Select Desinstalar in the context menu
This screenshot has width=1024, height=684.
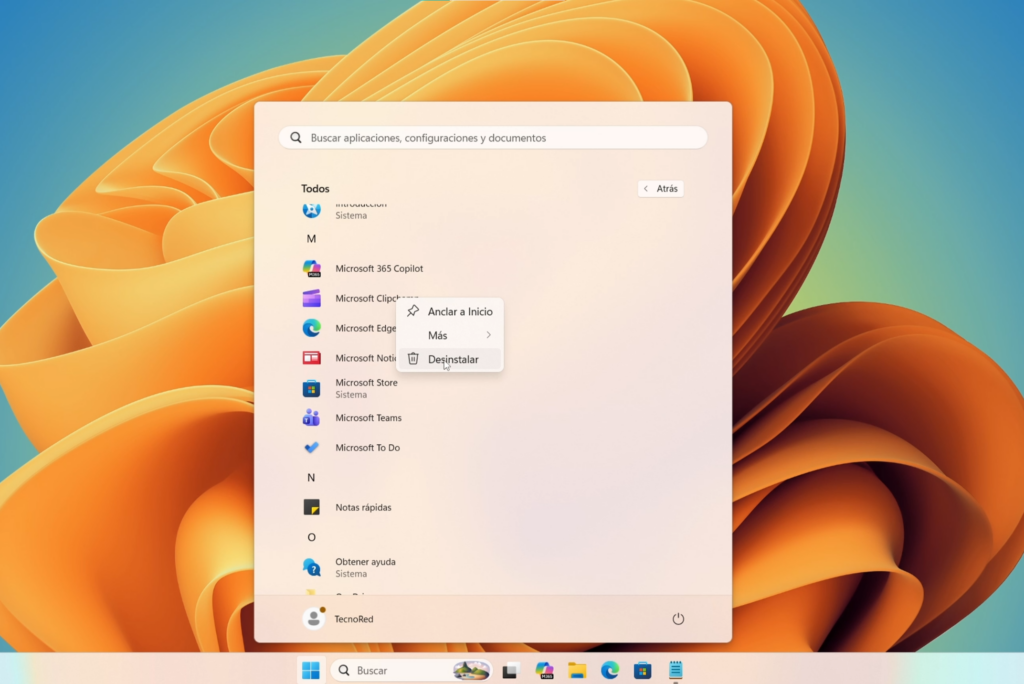455,359
